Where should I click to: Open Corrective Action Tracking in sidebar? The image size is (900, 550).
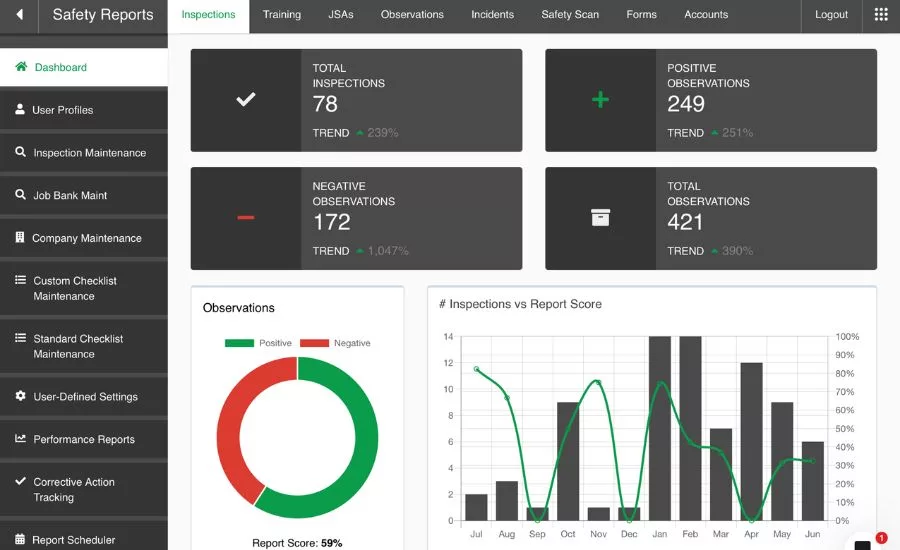[73, 489]
